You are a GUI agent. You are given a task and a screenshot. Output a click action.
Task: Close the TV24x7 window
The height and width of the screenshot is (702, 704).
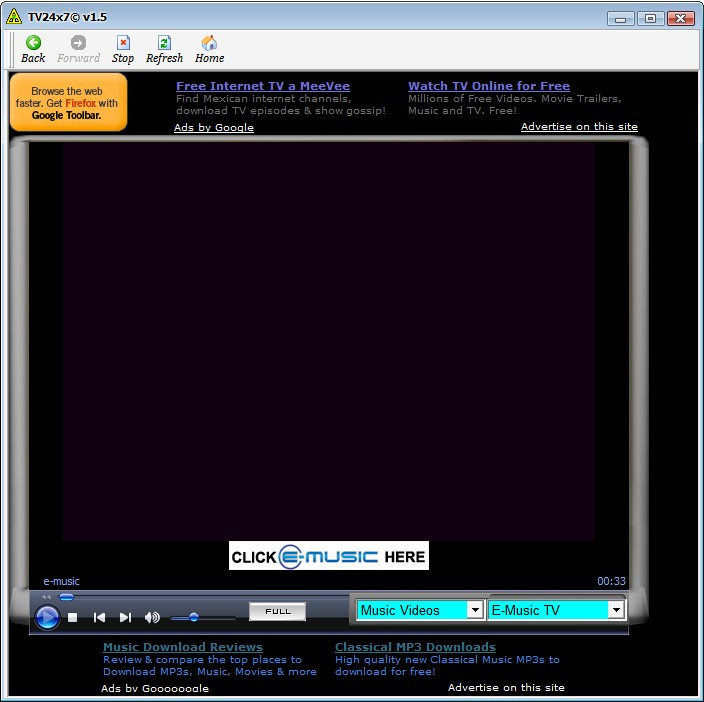tap(681, 18)
